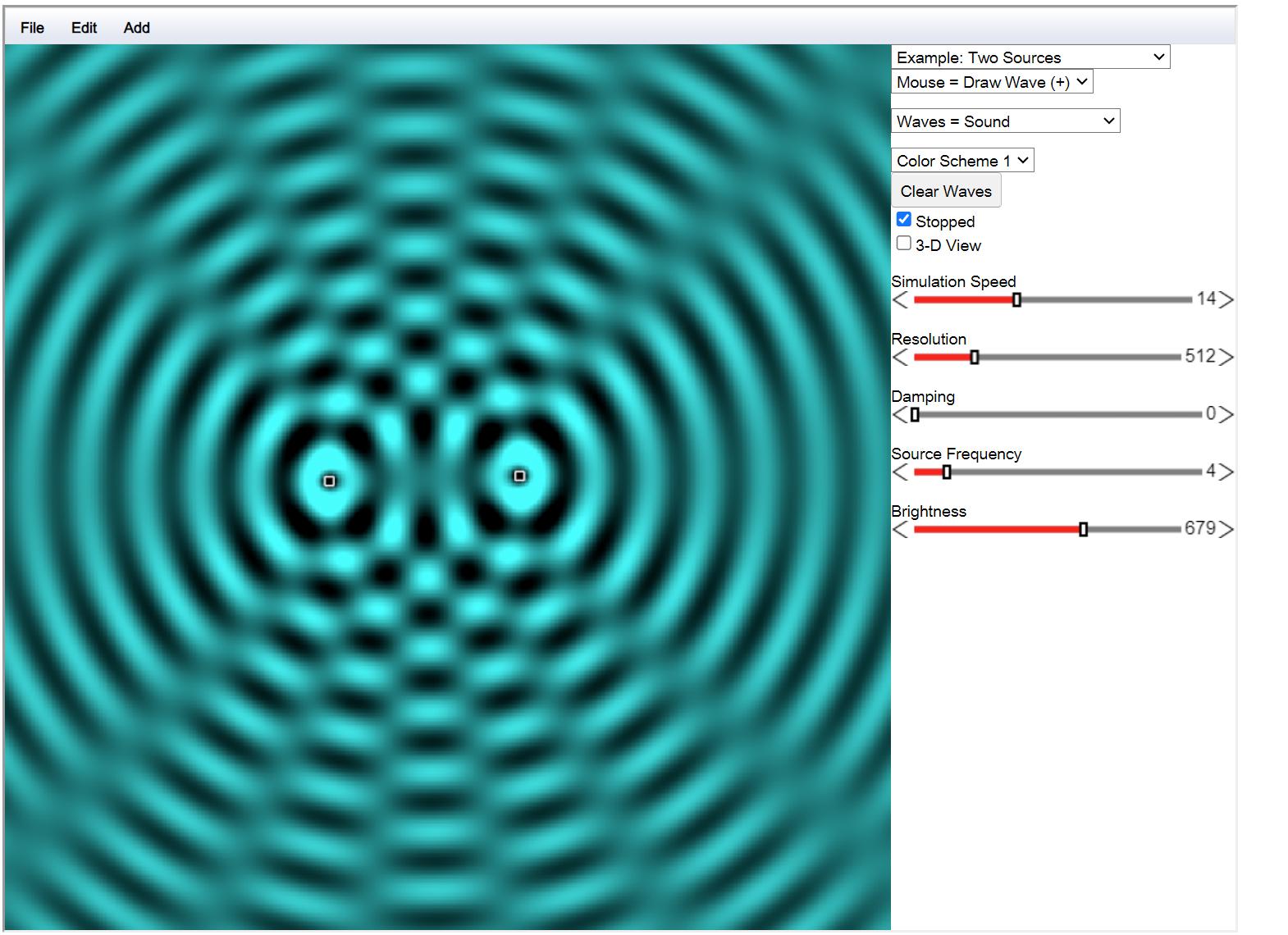Open the File menu

coord(32,28)
